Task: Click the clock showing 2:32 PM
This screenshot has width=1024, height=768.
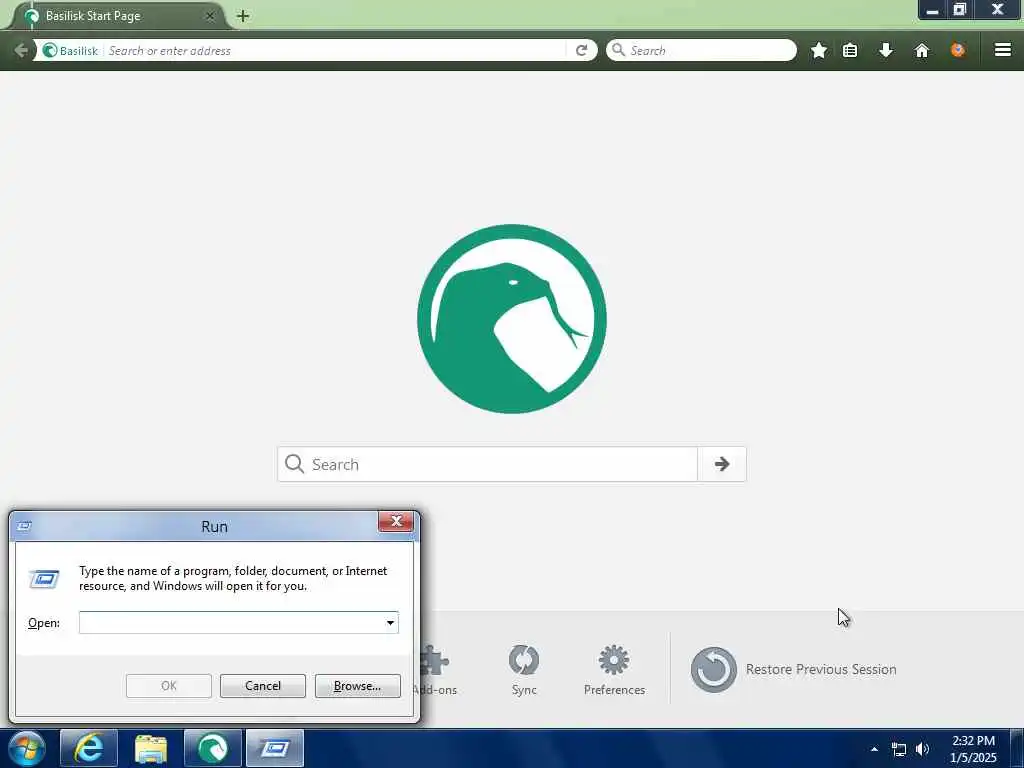Action: [973, 749]
